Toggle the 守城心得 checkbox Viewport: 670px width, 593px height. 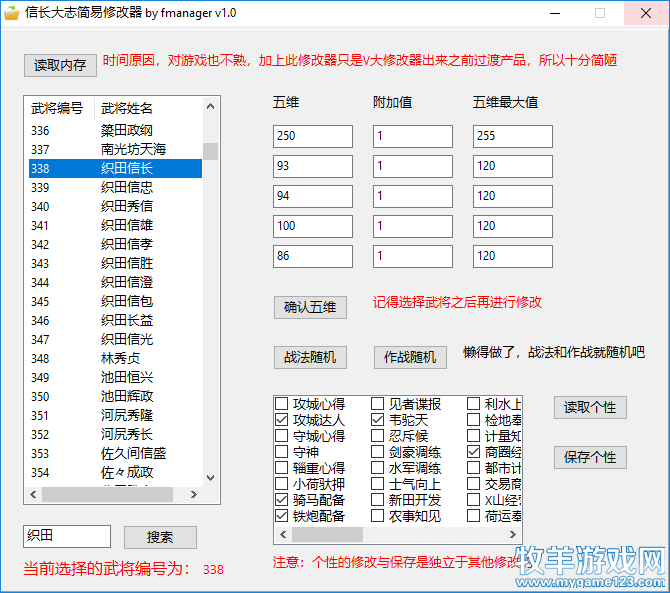point(282,436)
